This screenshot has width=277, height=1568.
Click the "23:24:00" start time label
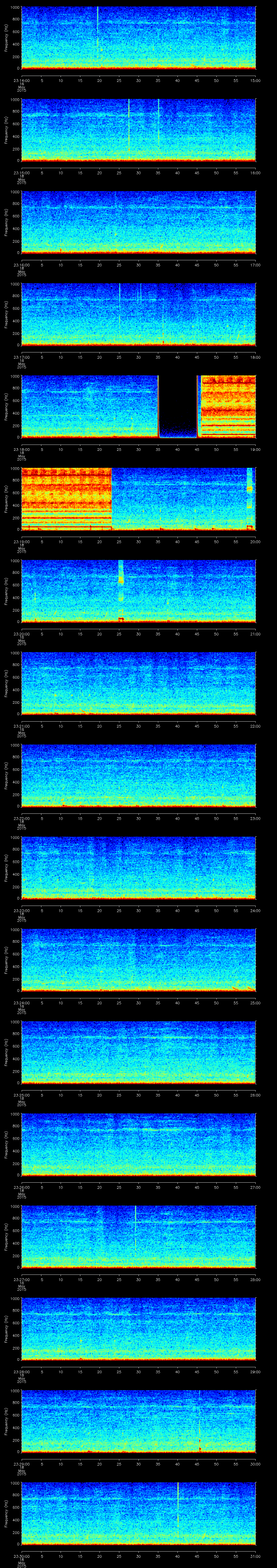pos(21,1003)
